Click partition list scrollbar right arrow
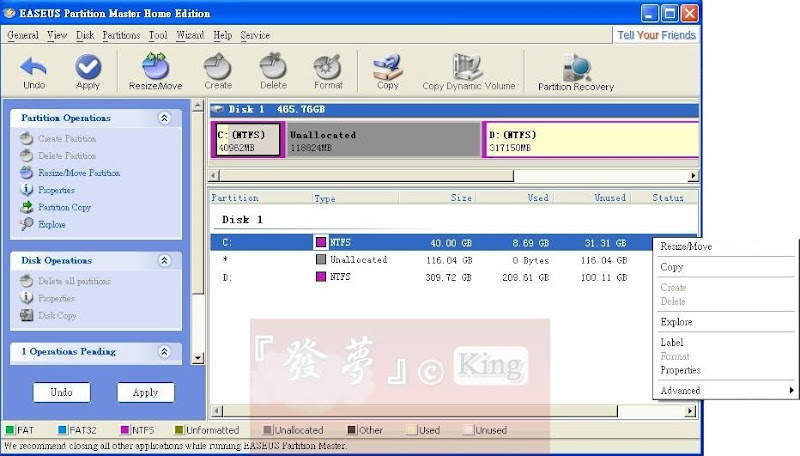 690,411
